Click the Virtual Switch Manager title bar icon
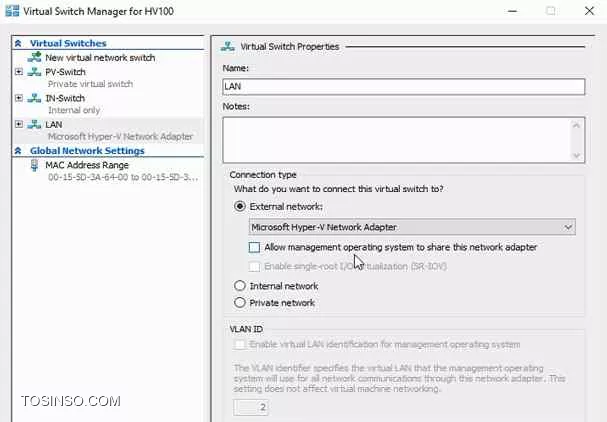The height and width of the screenshot is (422, 607). pyautogui.click(x=12, y=11)
